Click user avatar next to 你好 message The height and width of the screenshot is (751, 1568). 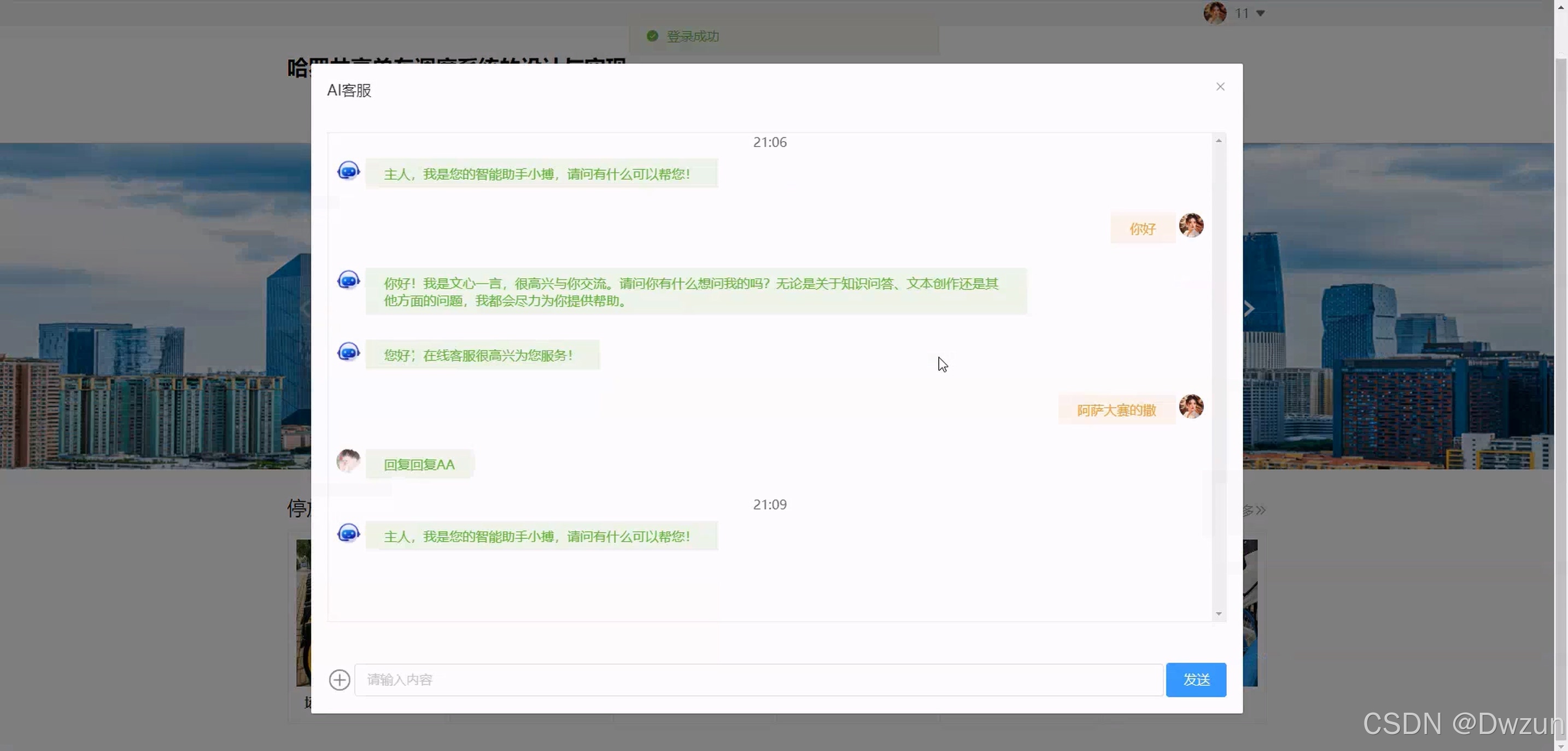[x=1191, y=225]
